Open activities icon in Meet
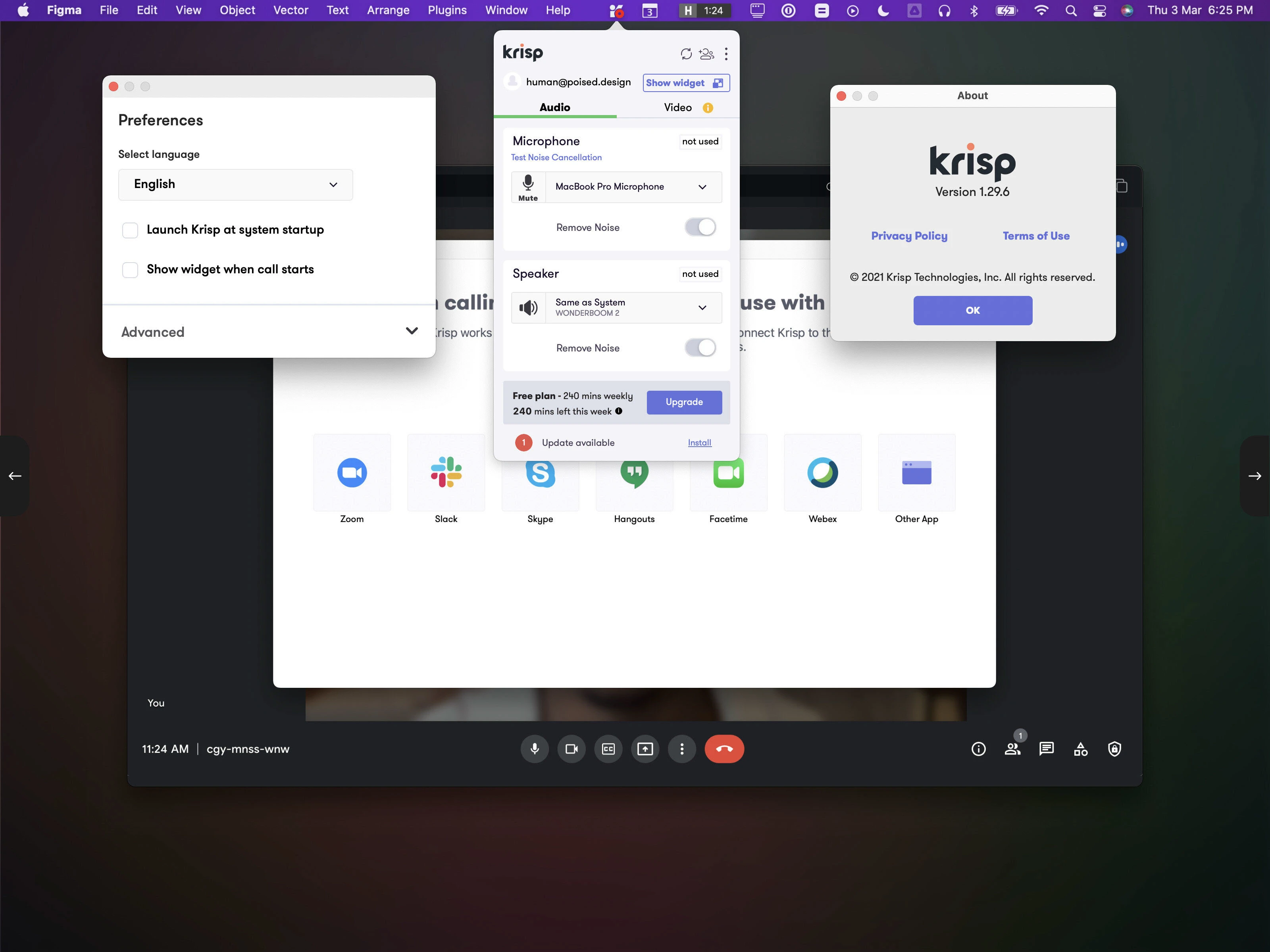1270x952 pixels. (1081, 749)
